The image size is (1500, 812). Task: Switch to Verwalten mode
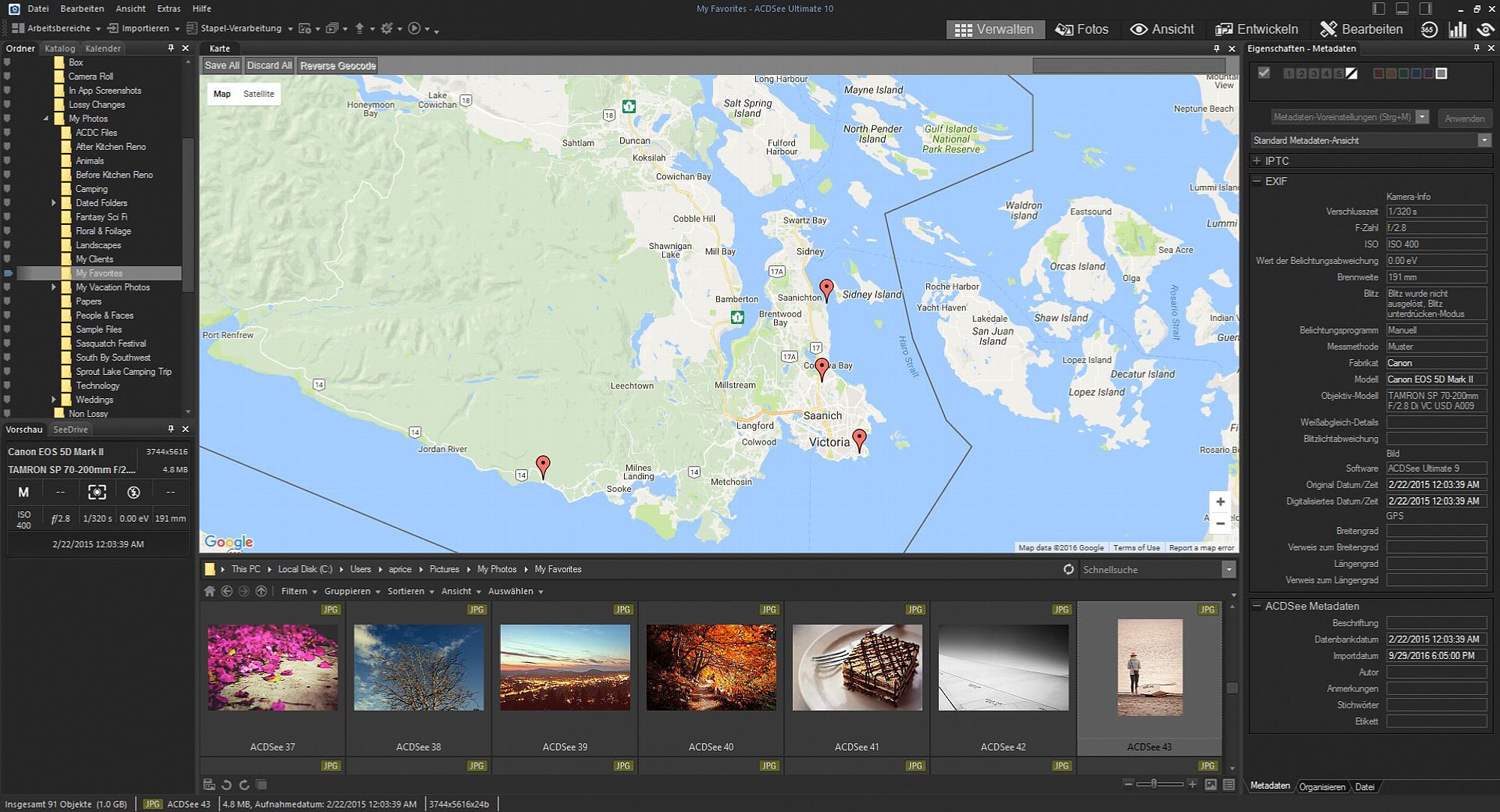pos(994,29)
